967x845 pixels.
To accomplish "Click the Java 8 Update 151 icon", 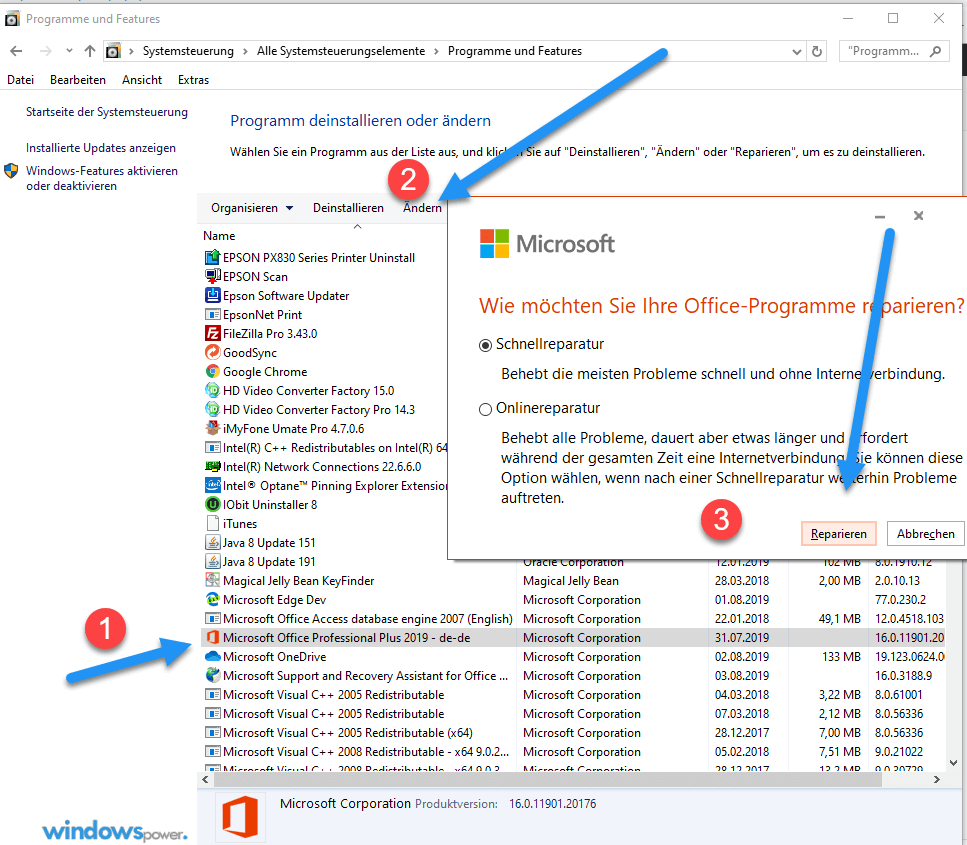I will (x=212, y=543).
